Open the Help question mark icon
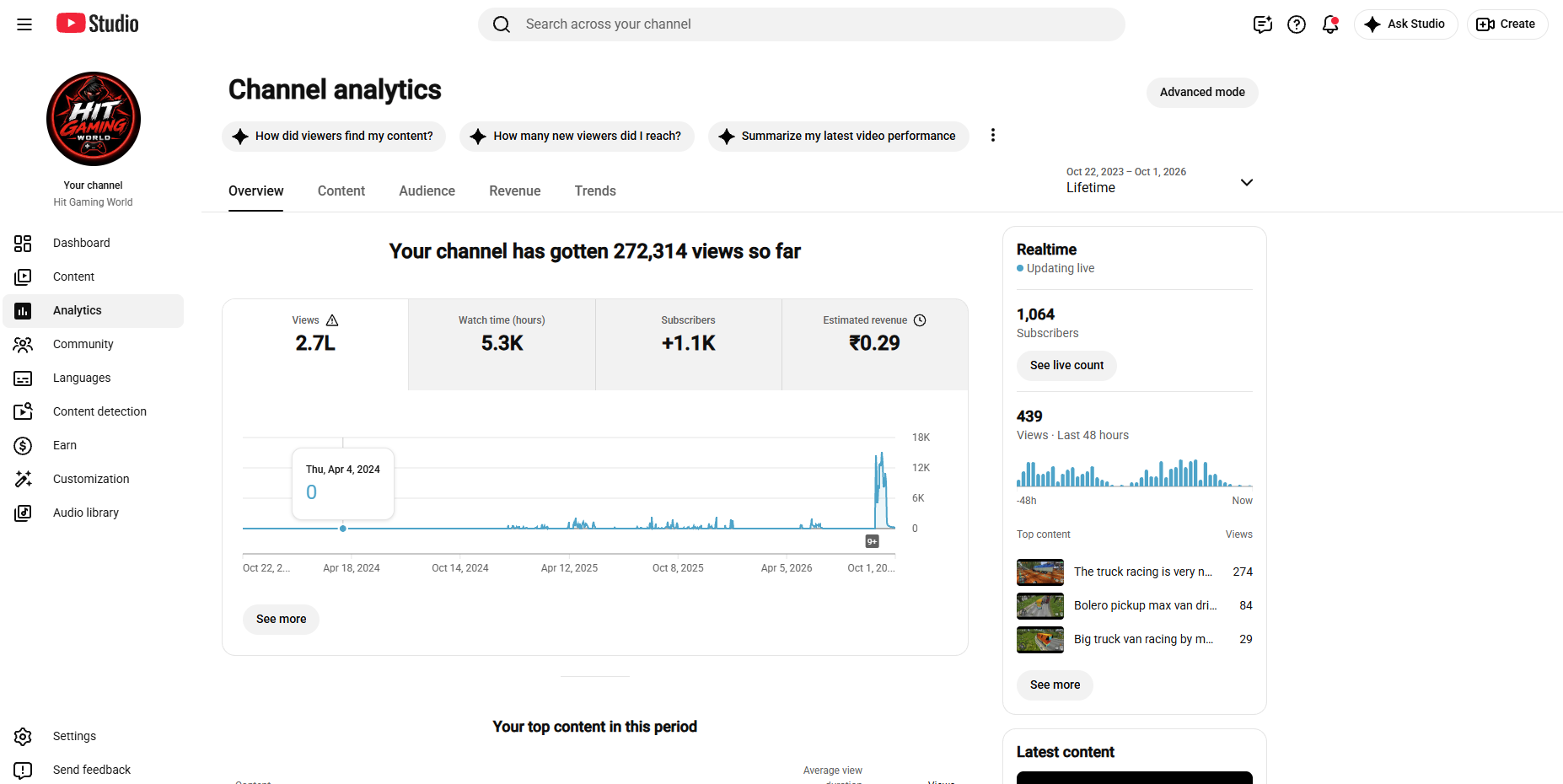The height and width of the screenshot is (784, 1563). point(1297,24)
